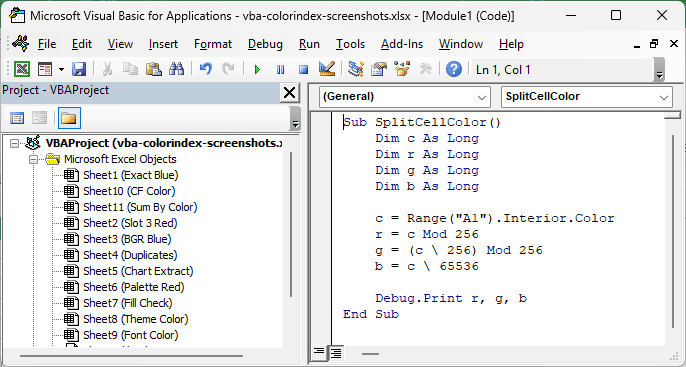Click the Cut scissors icon
Screen dimensions: 686x367
pos(107,69)
